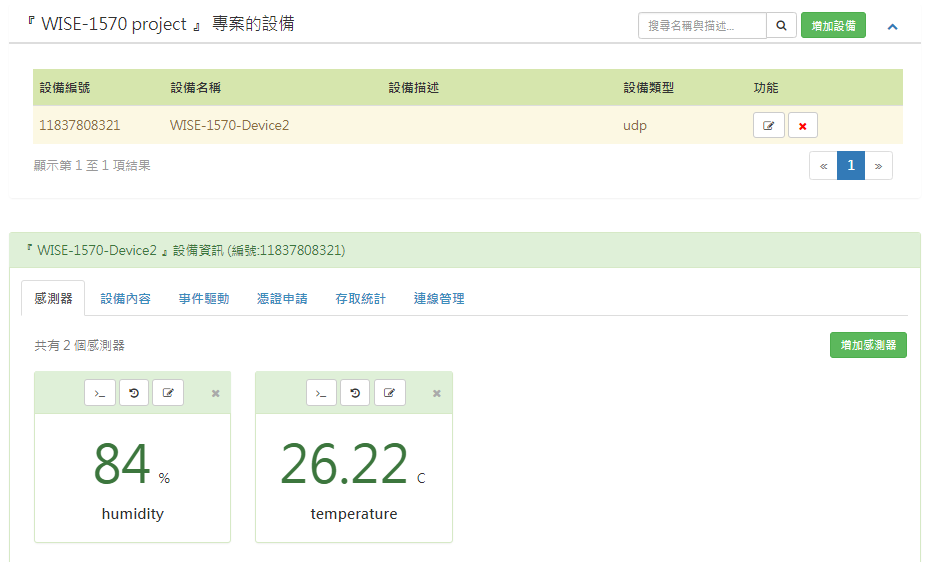
Task: Focus the device search input field
Action: coord(702,25)
